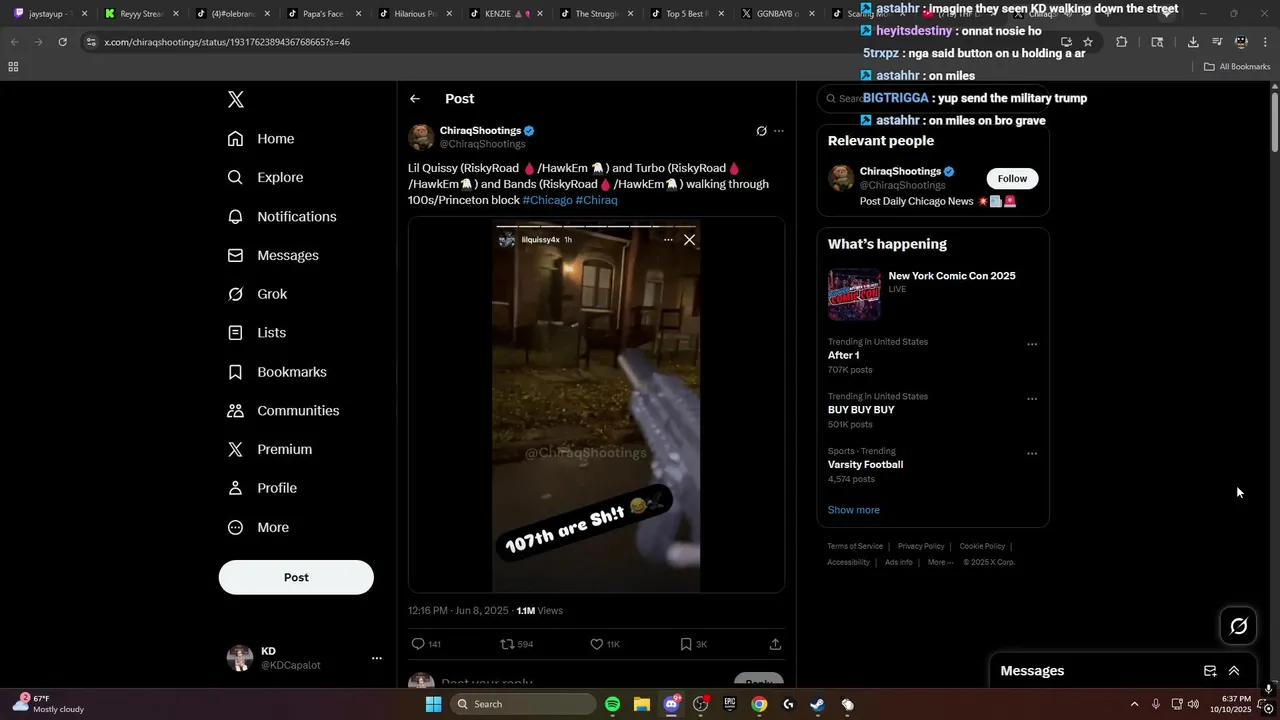
Task: Click Show more under What's happening
Action: click(x=853, y=510)
